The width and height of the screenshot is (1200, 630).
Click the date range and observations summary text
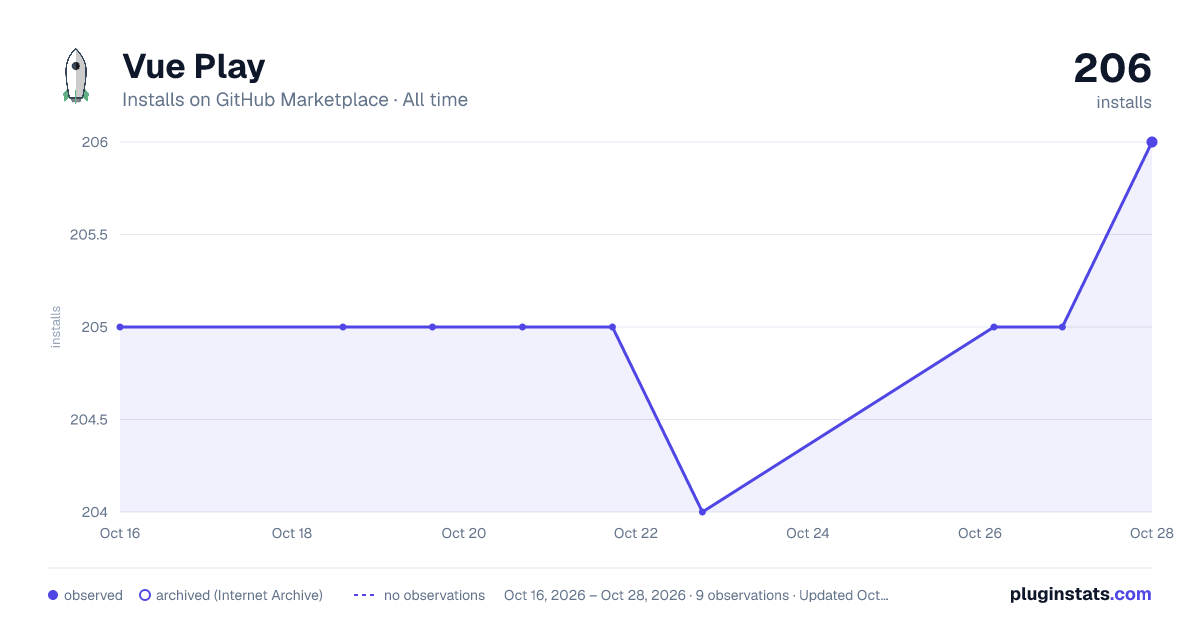pyautogui.click(x=696, y=595)
